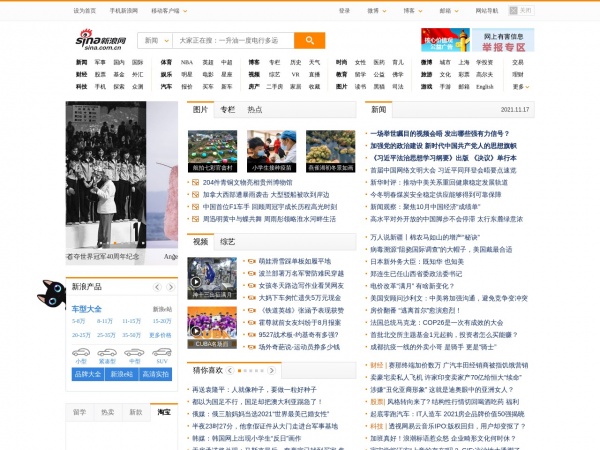Click picture icon beside 加拿大西部遭暴雨 headline
The width and height of the screenshot is (600, 450).
pos(195,195)
